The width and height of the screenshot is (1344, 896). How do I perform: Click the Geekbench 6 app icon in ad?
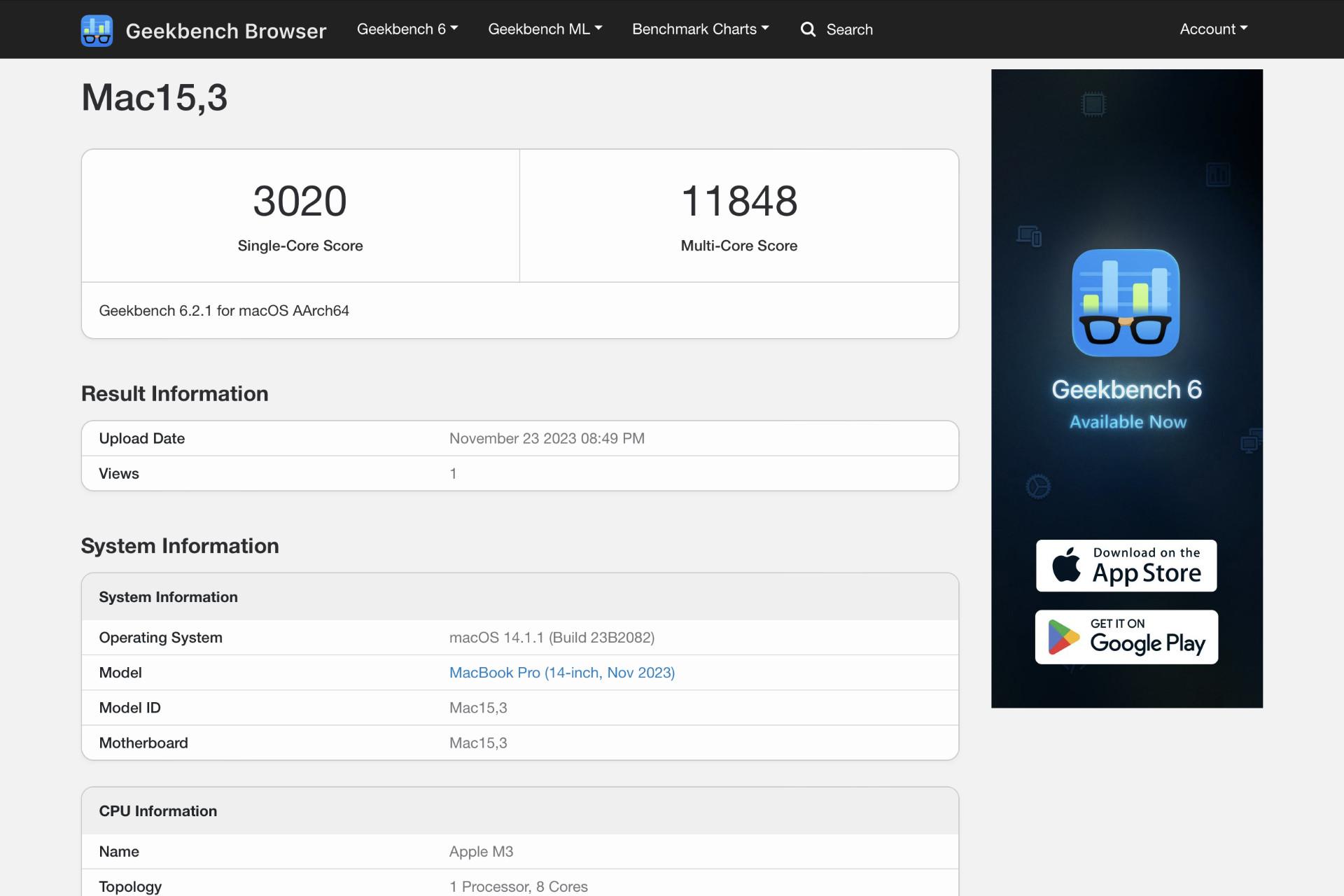coord(1126,302)
